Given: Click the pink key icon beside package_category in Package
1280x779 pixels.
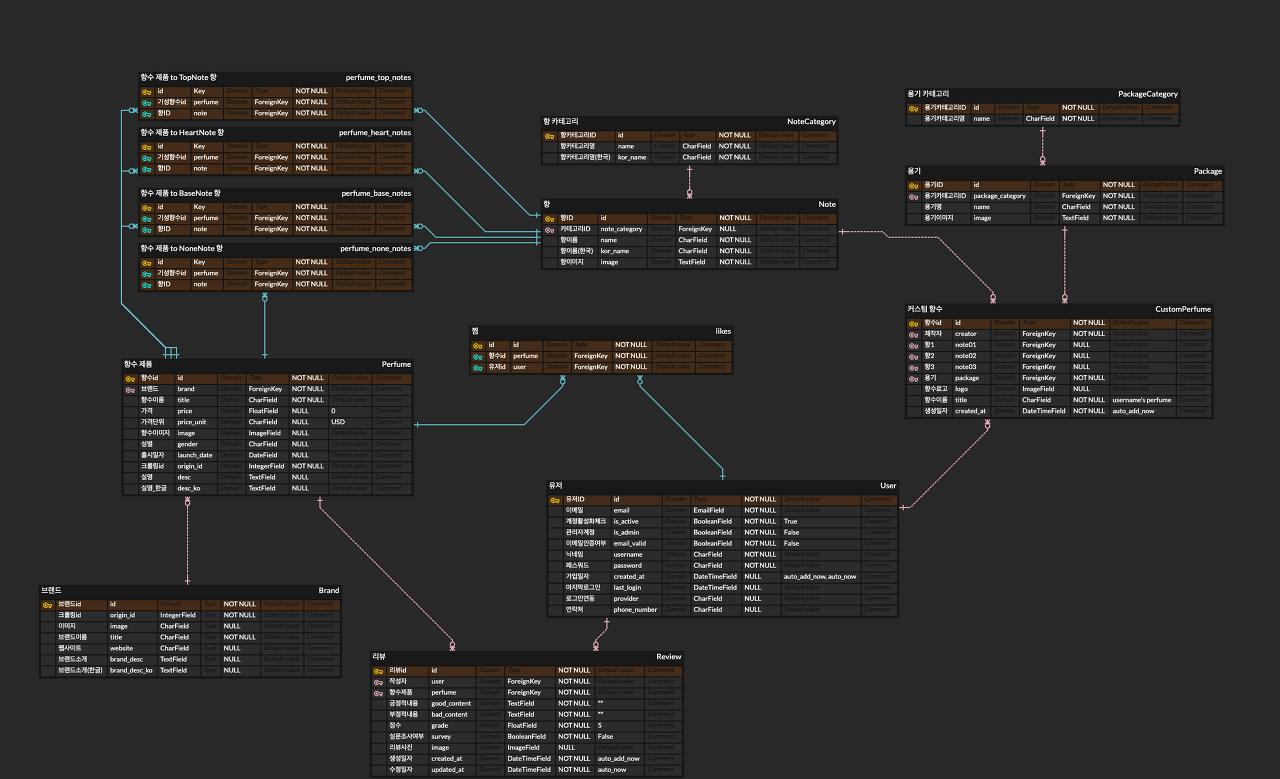Looking at the screenshot, I should [913, 196].
